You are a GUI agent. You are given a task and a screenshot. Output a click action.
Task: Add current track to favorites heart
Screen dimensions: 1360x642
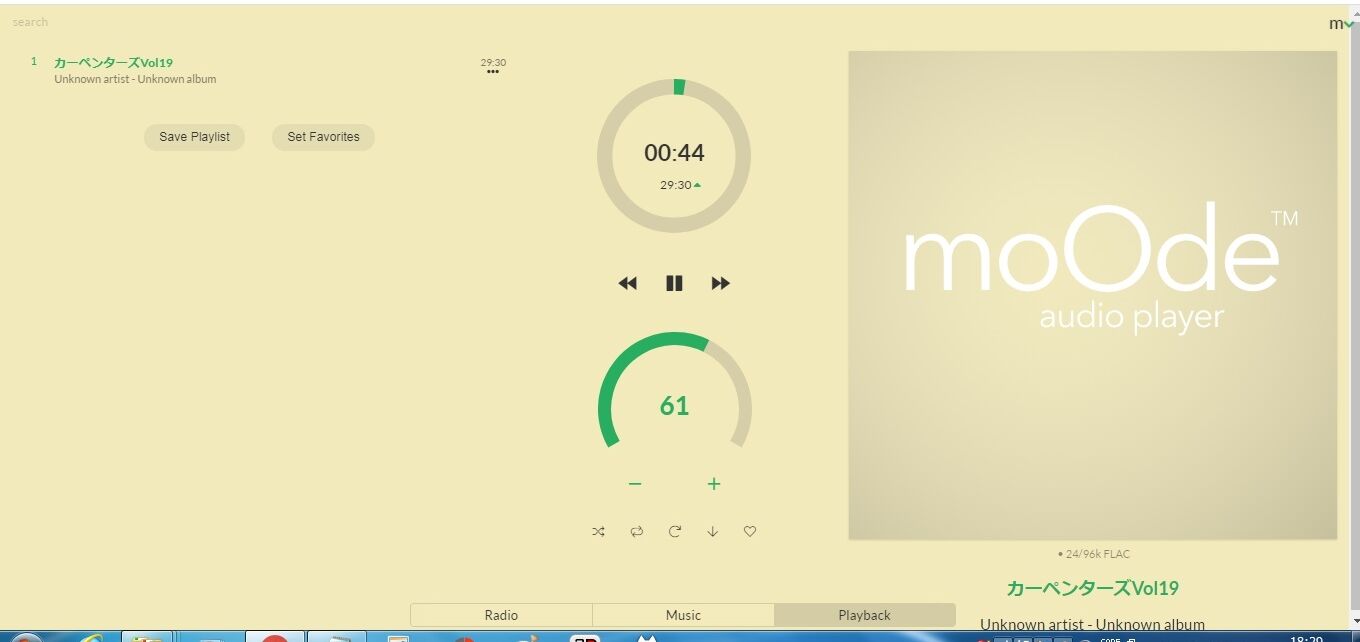750,532
